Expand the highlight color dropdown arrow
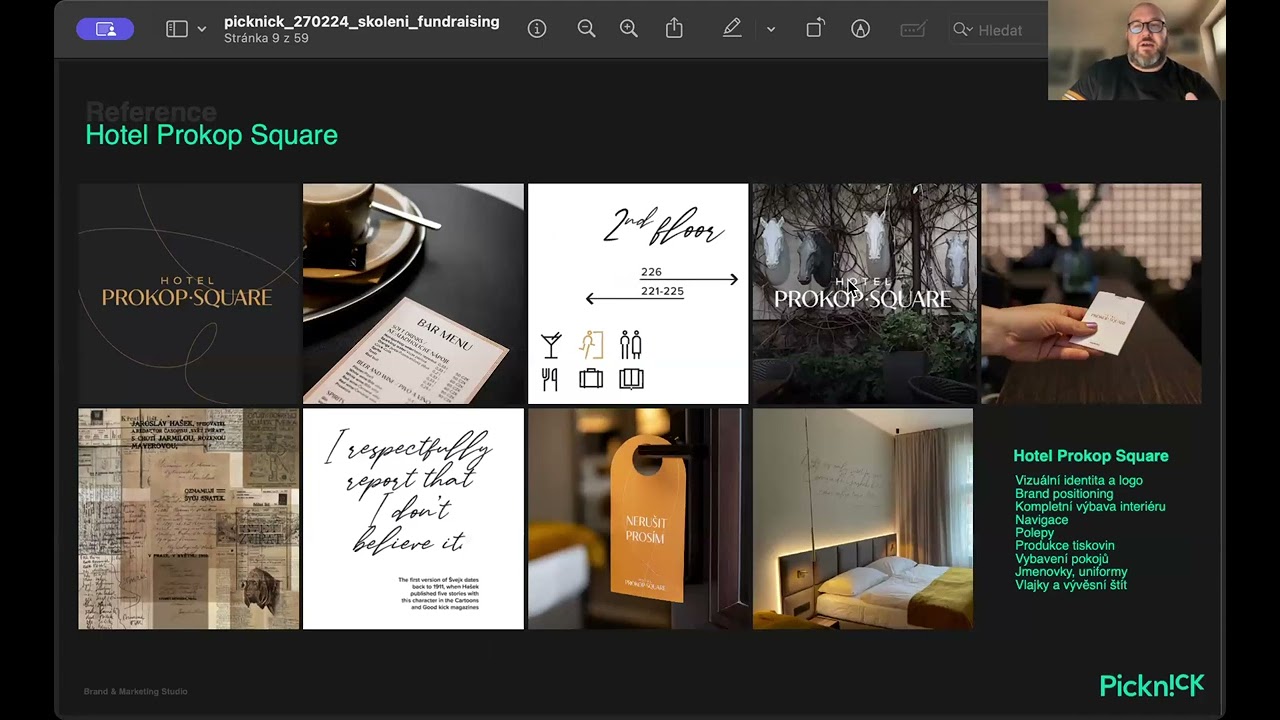1280x720 pixels. [771, 30]
